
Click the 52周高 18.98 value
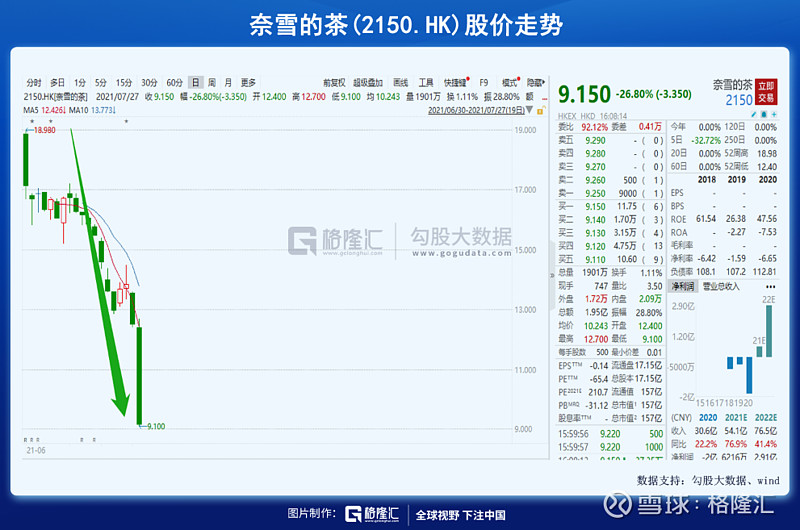tap(767, 154)
